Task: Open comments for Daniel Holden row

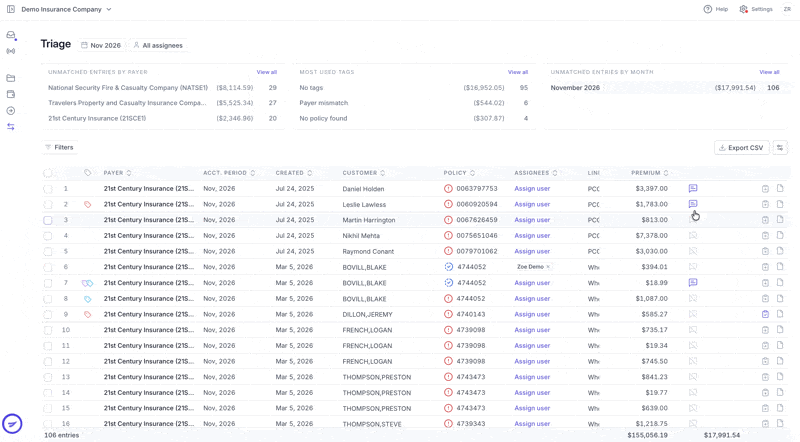Action: tap(693, 188)
